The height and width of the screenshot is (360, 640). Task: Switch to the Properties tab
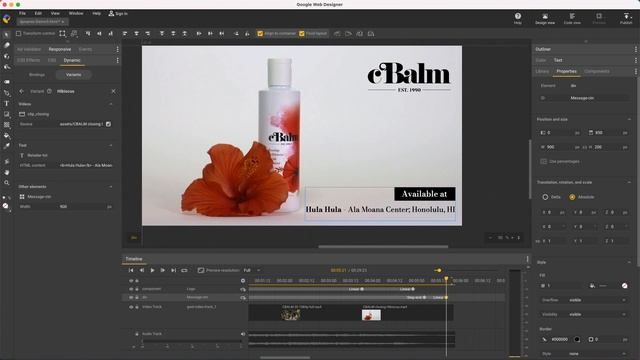tap(567, 71)
